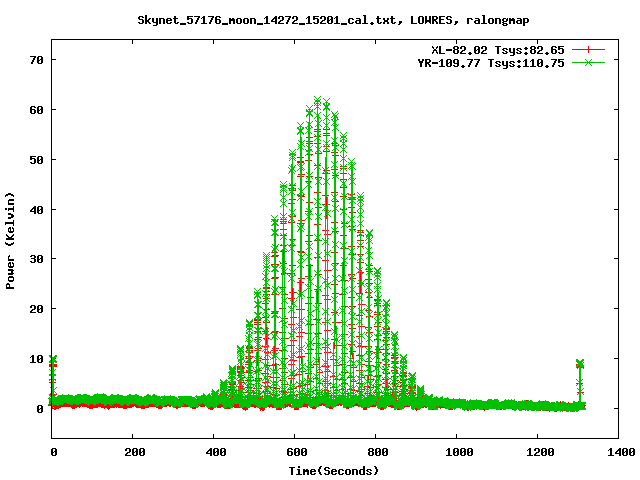Select the YR-109.77 Tsys:110.75 legend entry

click(x=491, y=63)
